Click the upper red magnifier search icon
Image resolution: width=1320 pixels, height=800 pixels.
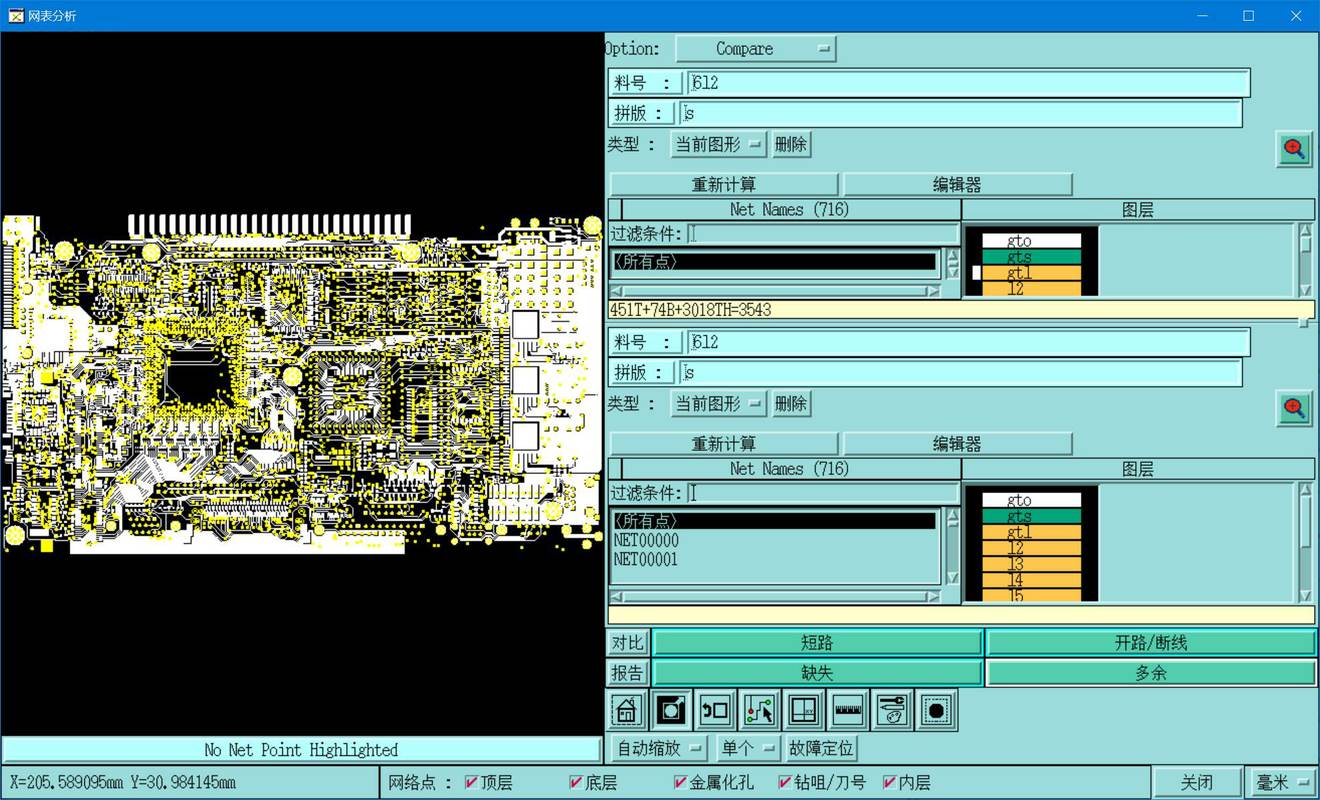click(1294, 149)
